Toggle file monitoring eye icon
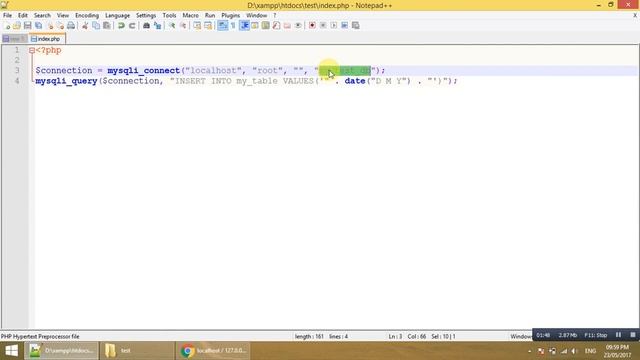The image size is (640, 360). [x=298, y=26]
